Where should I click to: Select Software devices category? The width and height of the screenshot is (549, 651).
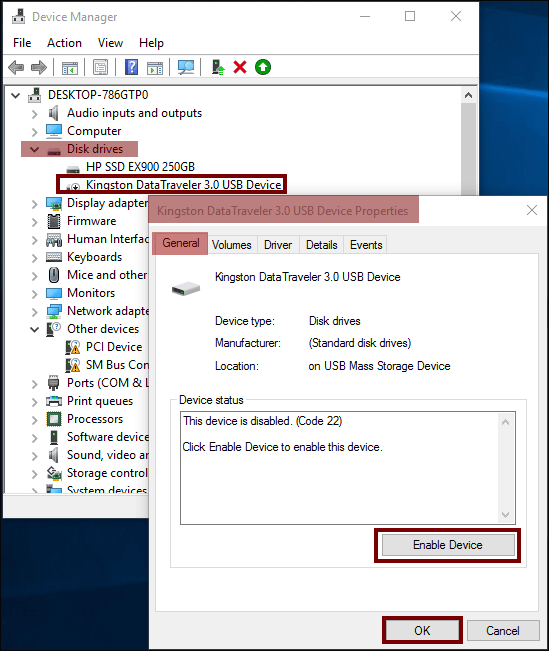point(108,437)
